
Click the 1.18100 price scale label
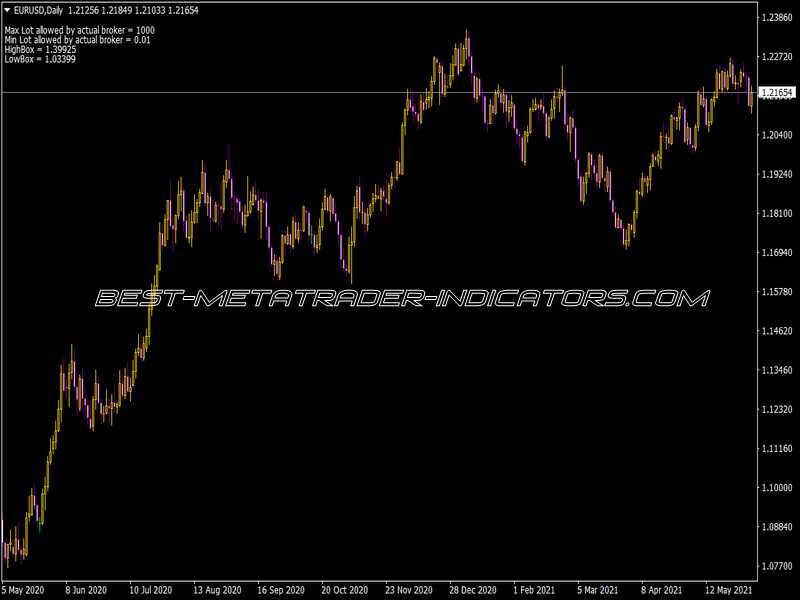pyautogui.click(x=777, y=213)
